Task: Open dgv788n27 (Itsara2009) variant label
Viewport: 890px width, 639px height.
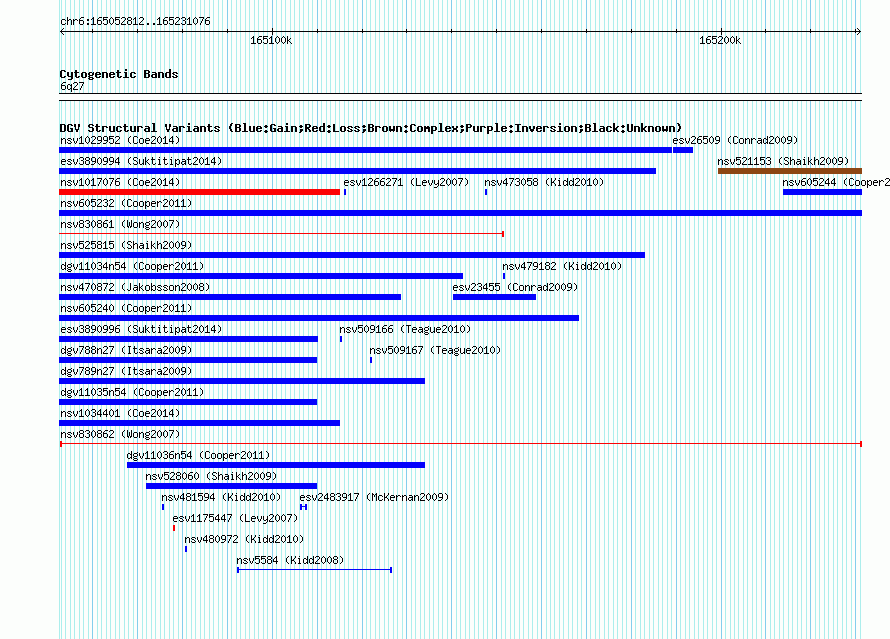Action: pos(126,350)
